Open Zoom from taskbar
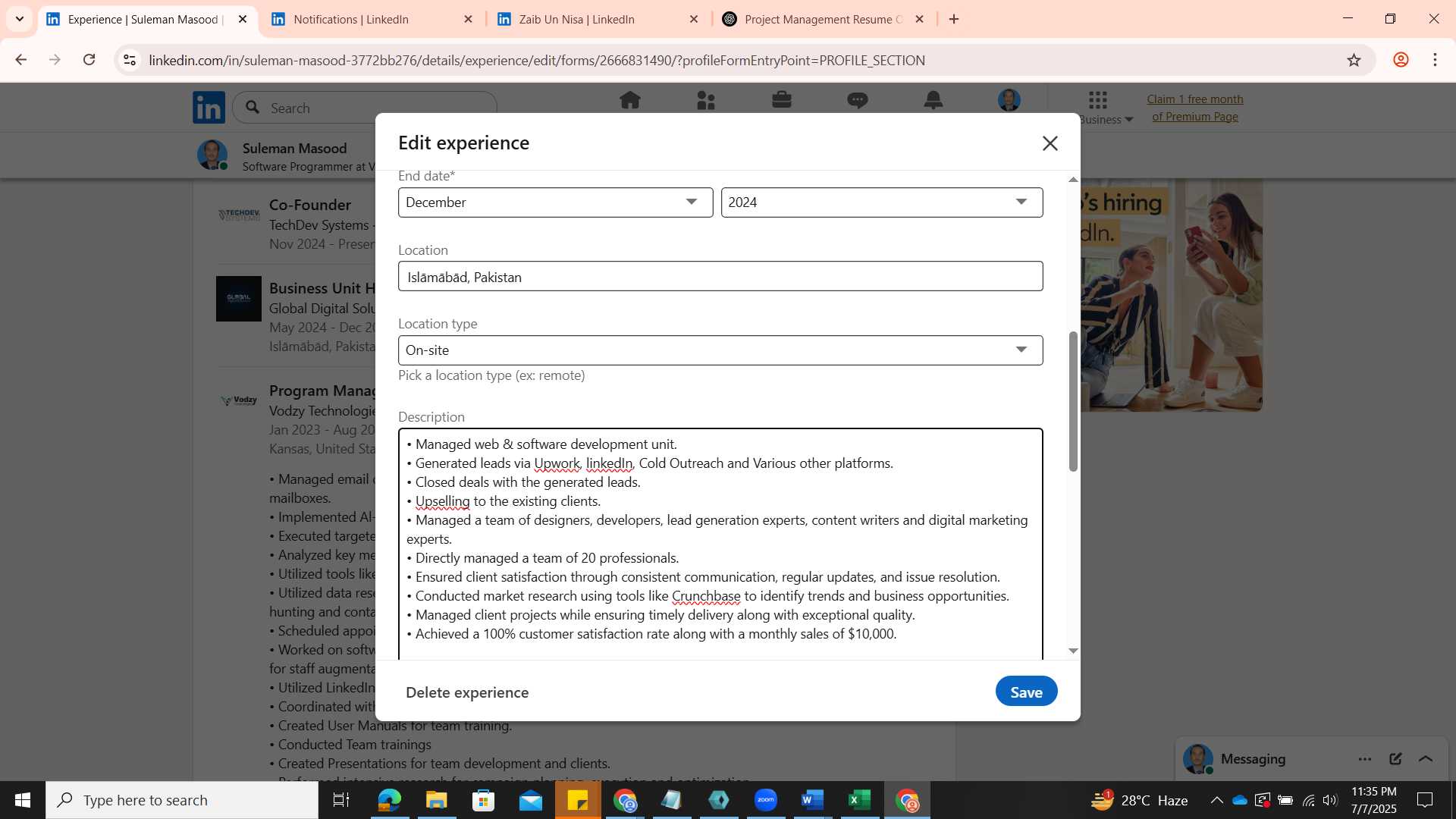The height and width of the screenshot is (819, 1456). pos(766,800)
